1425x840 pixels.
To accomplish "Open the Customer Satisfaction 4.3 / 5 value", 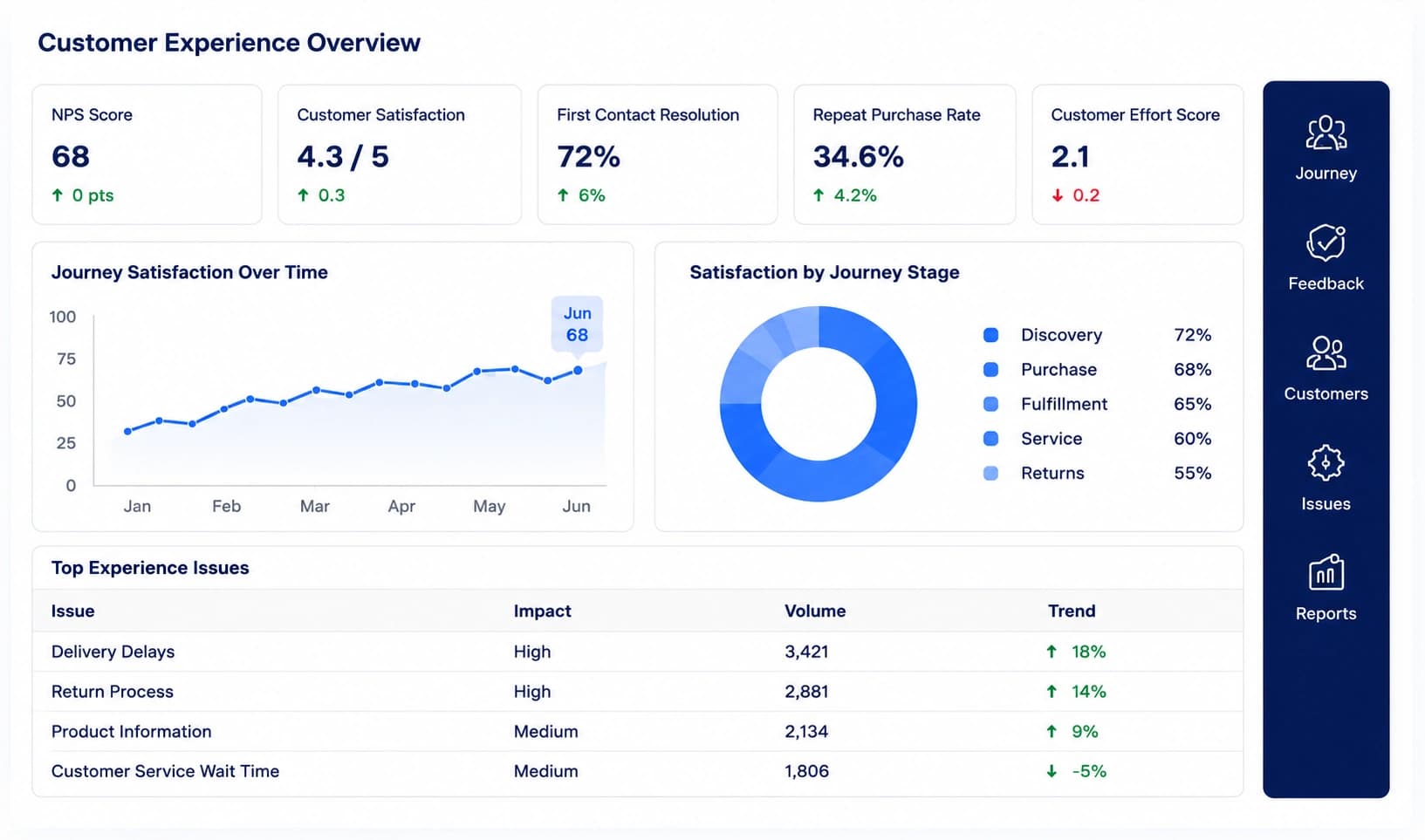I will 343,157.
